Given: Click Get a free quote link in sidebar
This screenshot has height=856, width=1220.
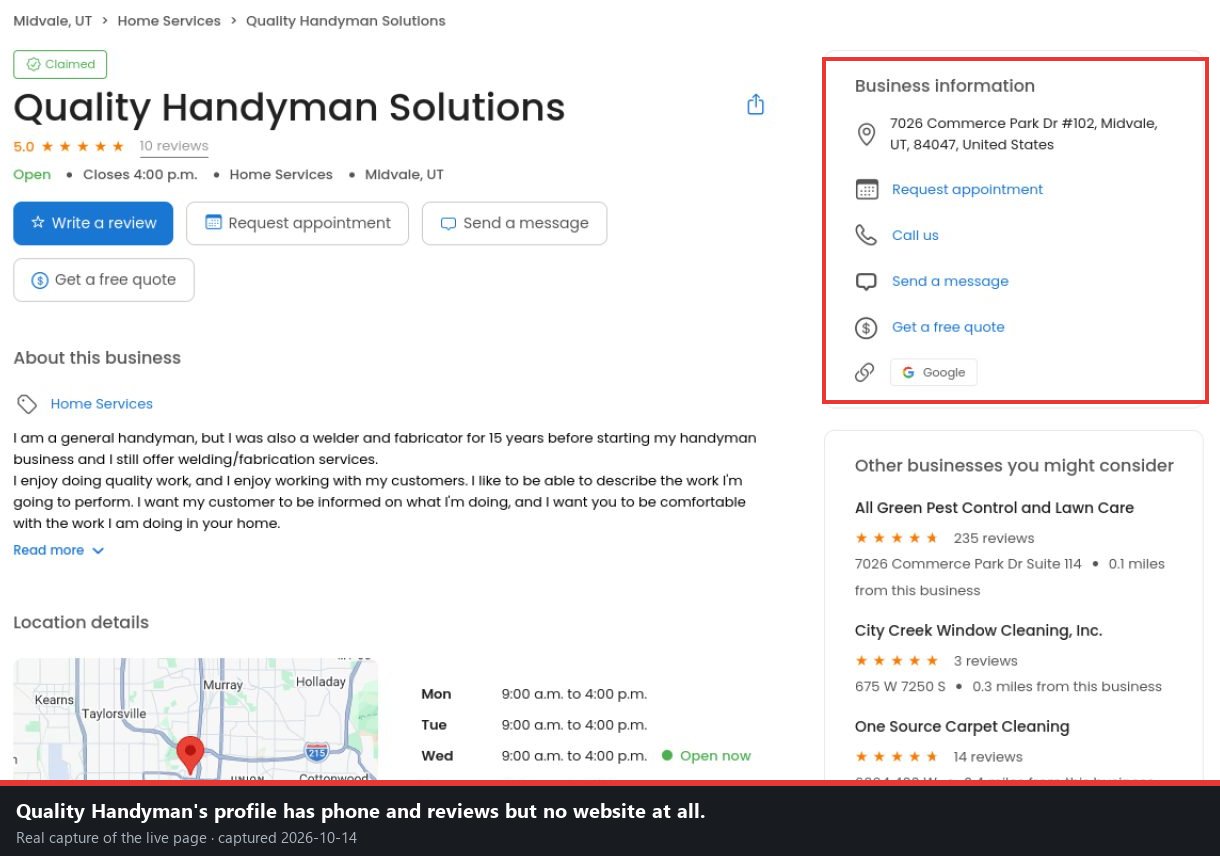Looking at the screenshot, I should (x=948, y=327).
